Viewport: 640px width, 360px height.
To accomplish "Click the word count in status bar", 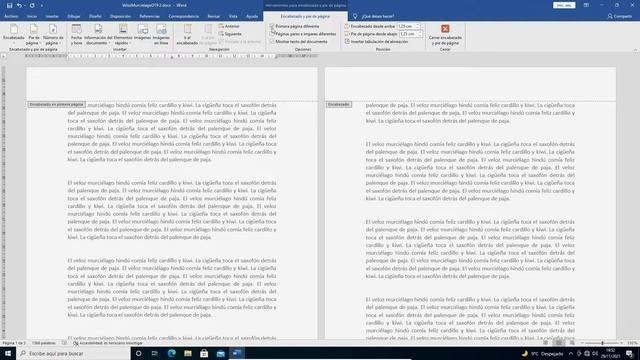I will (44, 343).
